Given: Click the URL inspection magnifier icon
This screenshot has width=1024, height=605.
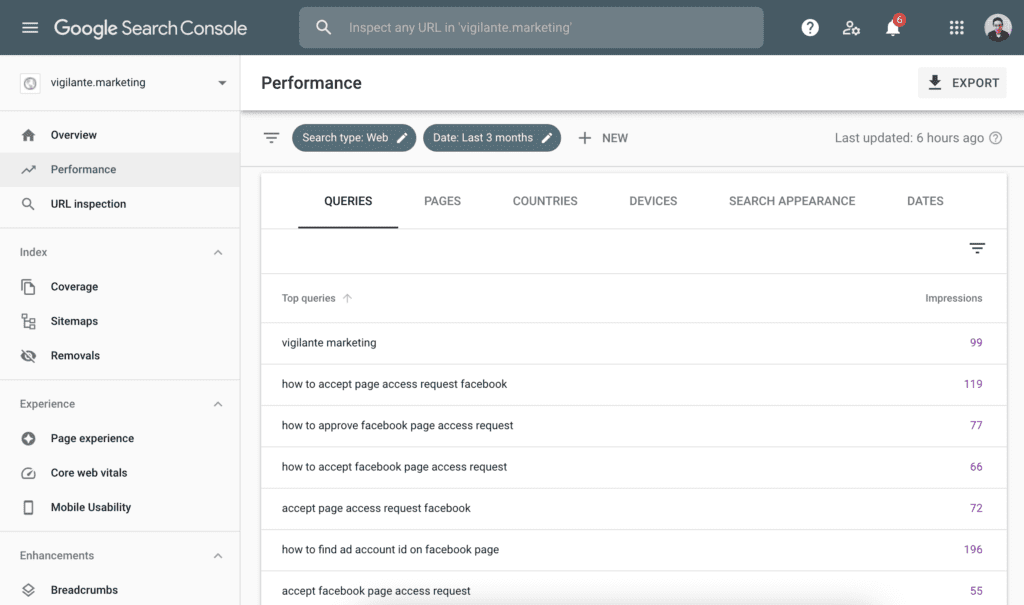Looking at the screenshot, I should (x=28, y=204).
